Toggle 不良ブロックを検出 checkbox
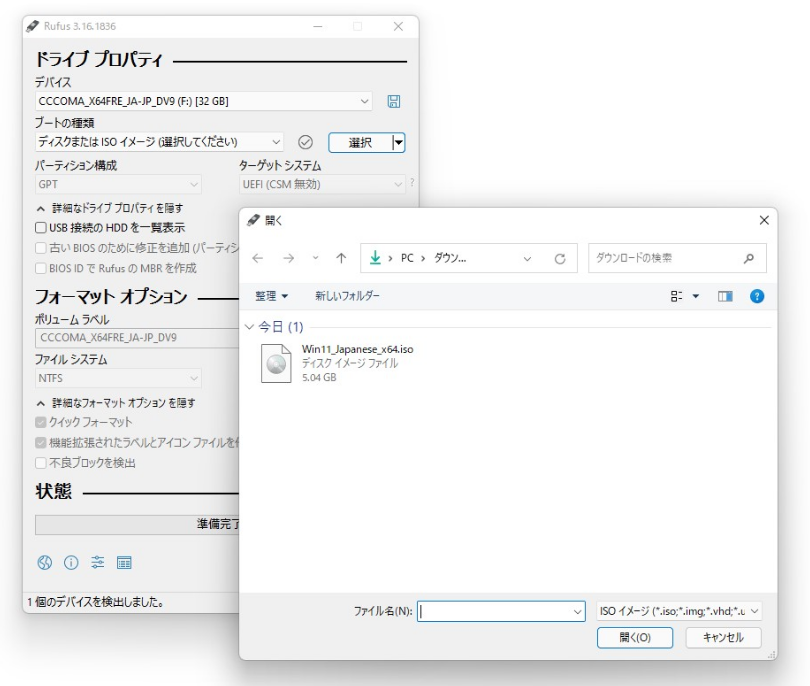Screen dimensions: 810x686 pyautogui.click(x=41, y=463)
